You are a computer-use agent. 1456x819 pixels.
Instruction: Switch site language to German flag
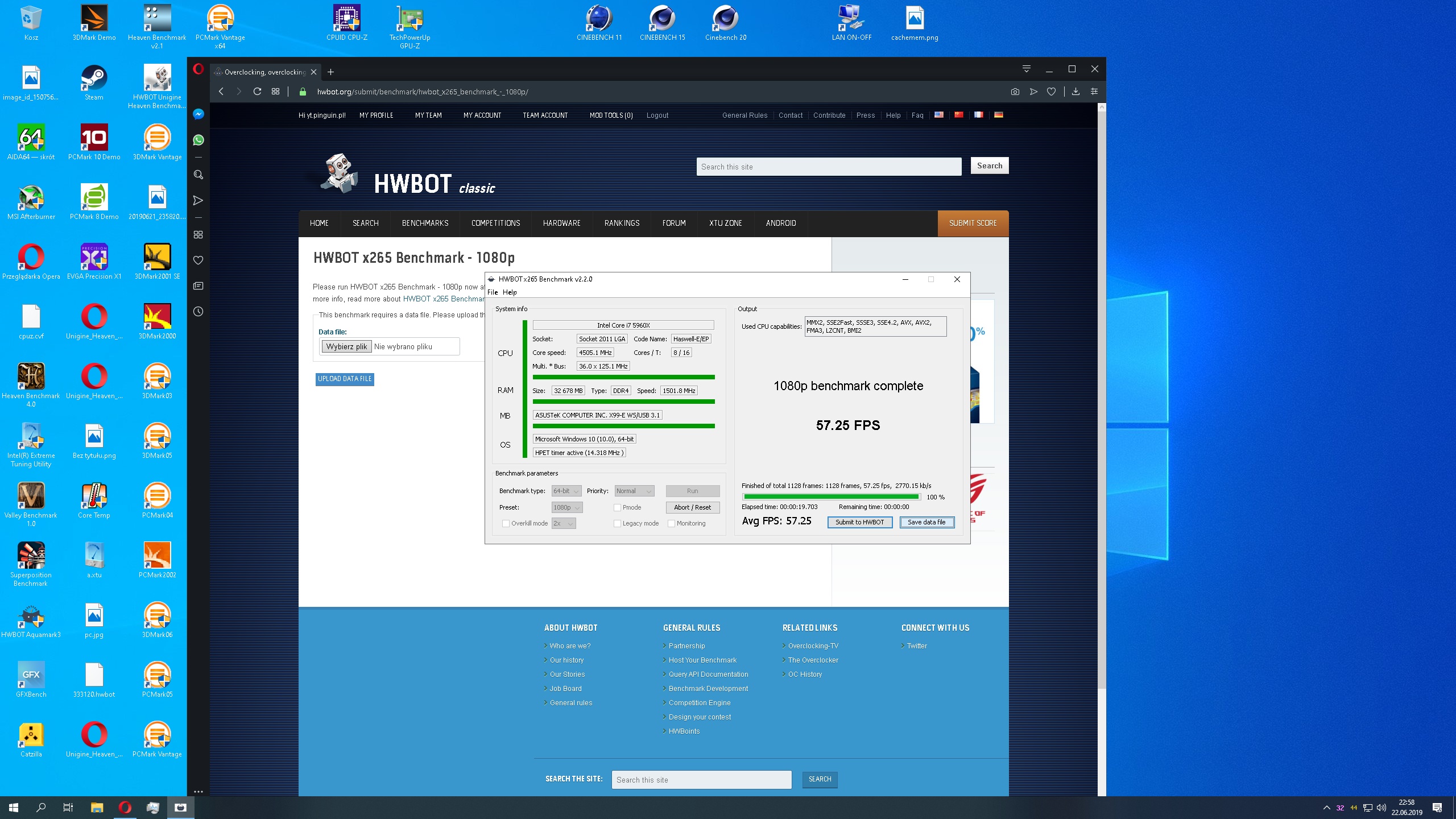[x=998, y=115]
